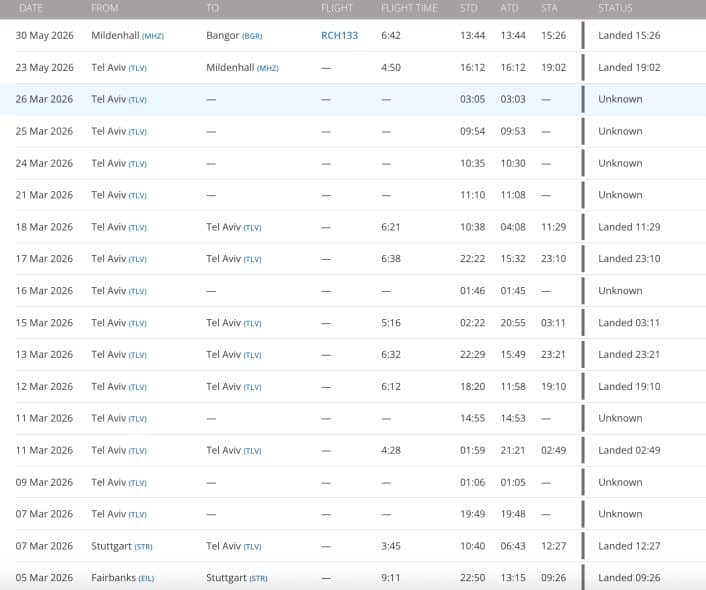The height and width of the screenshot is (590, 706).
Task: Select the 16 Mar 2026 date cell
Action: click(44, 291)
